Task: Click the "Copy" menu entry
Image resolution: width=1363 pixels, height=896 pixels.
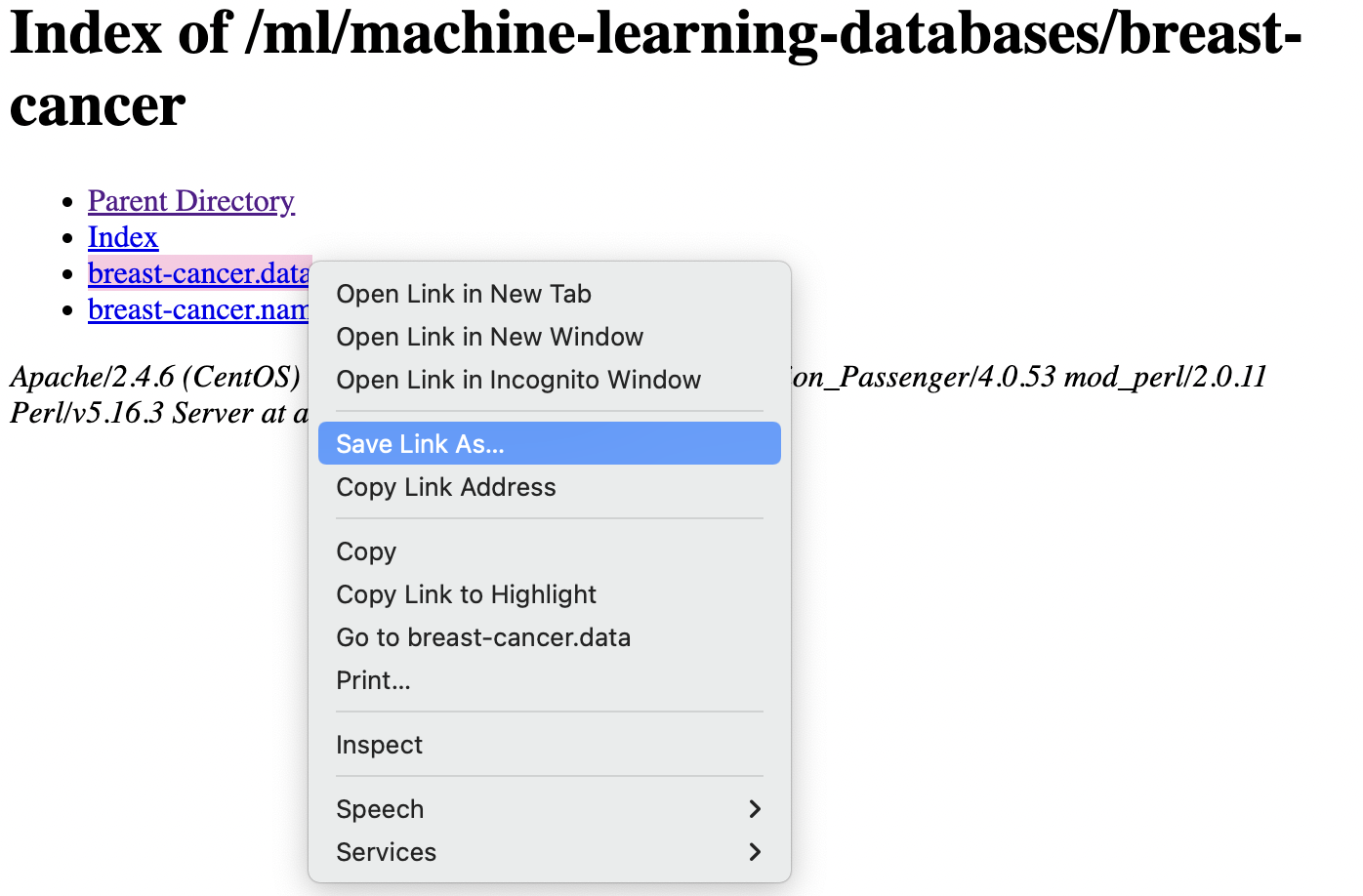Action: click(x=366, y=551)
